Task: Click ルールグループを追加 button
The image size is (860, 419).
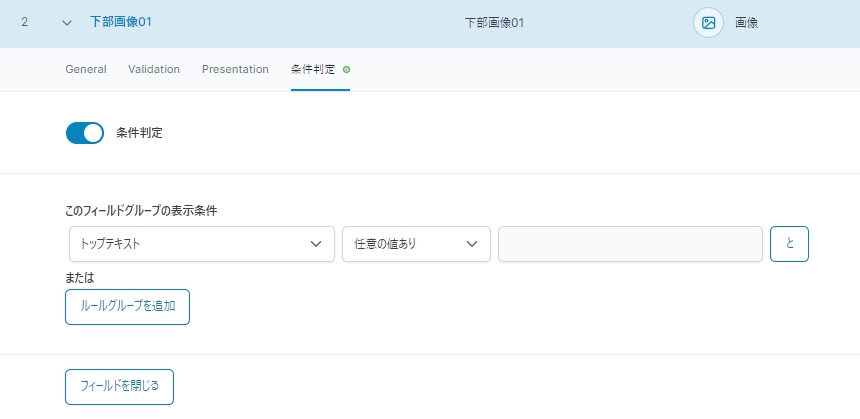Action: click(127, 307)
